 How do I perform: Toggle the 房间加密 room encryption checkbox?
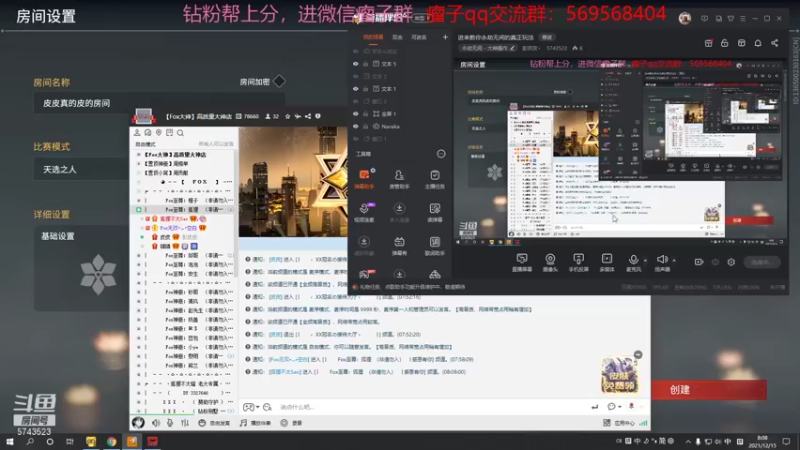279,81
